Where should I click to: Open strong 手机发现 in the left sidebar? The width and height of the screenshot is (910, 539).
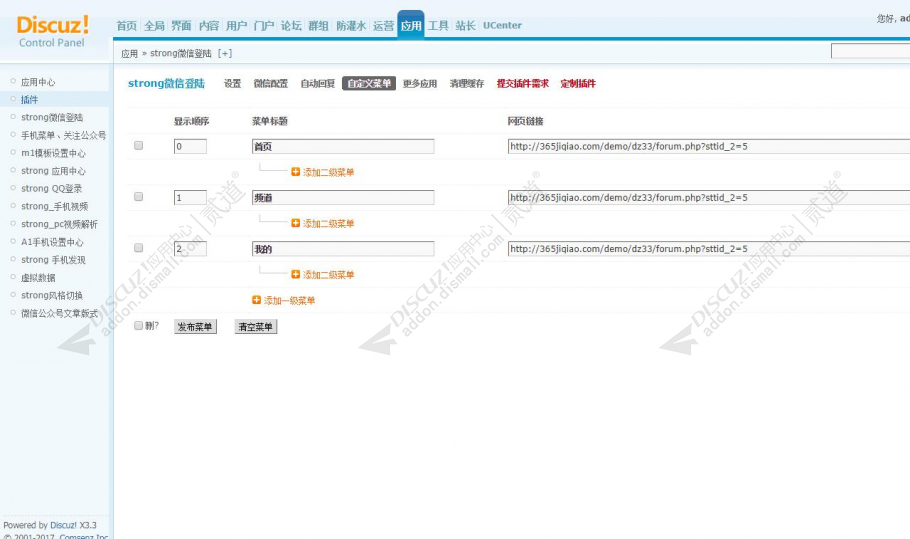53,260
